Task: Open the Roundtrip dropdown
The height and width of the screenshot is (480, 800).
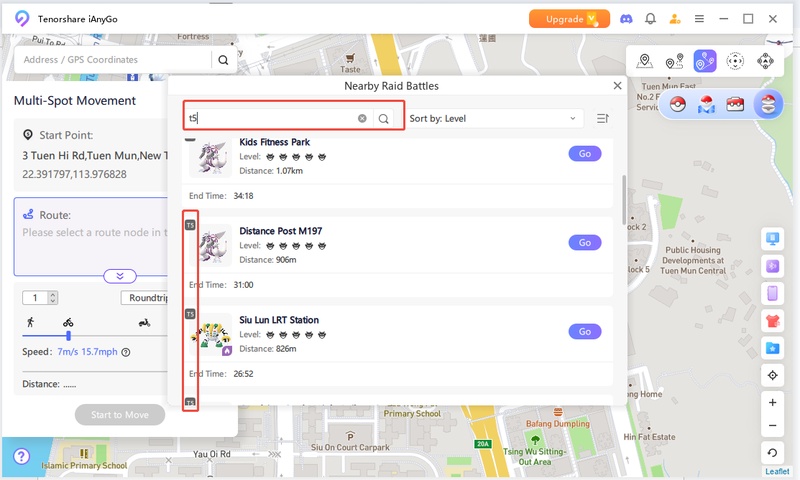Action: coord(144,297)
